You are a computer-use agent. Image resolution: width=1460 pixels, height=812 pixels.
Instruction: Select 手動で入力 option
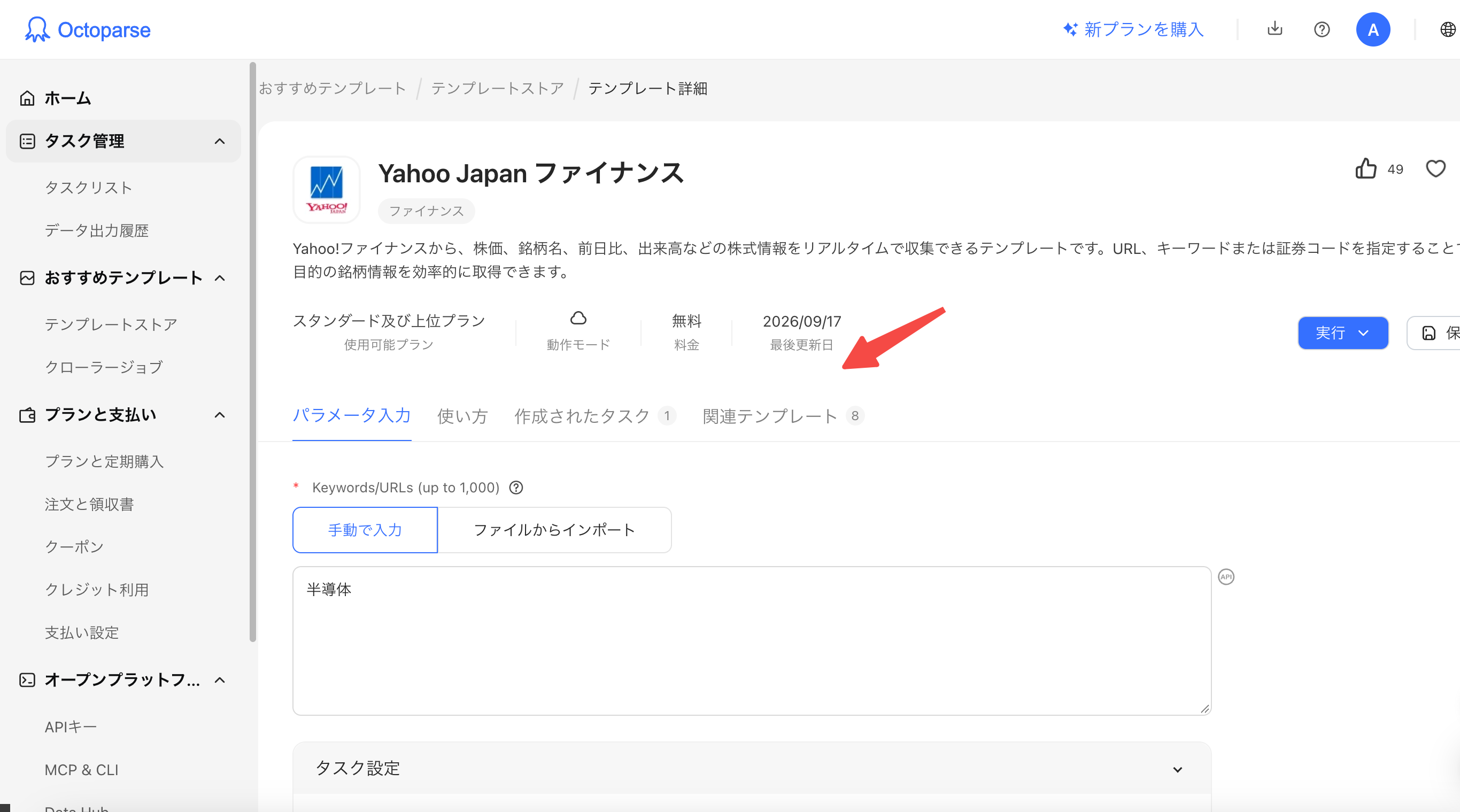[x=365, y=530]
